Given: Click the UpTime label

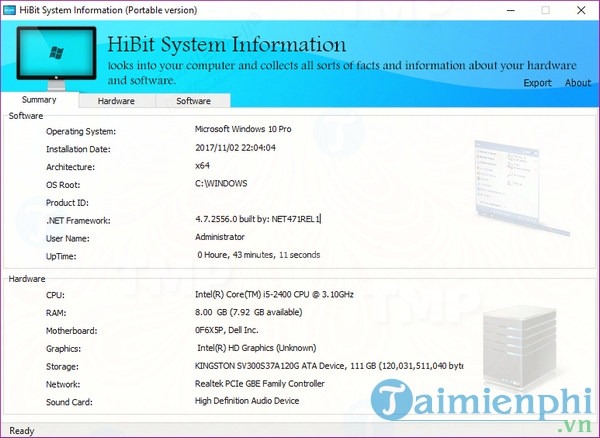Looking at the screenshot, I should (61, 256).
